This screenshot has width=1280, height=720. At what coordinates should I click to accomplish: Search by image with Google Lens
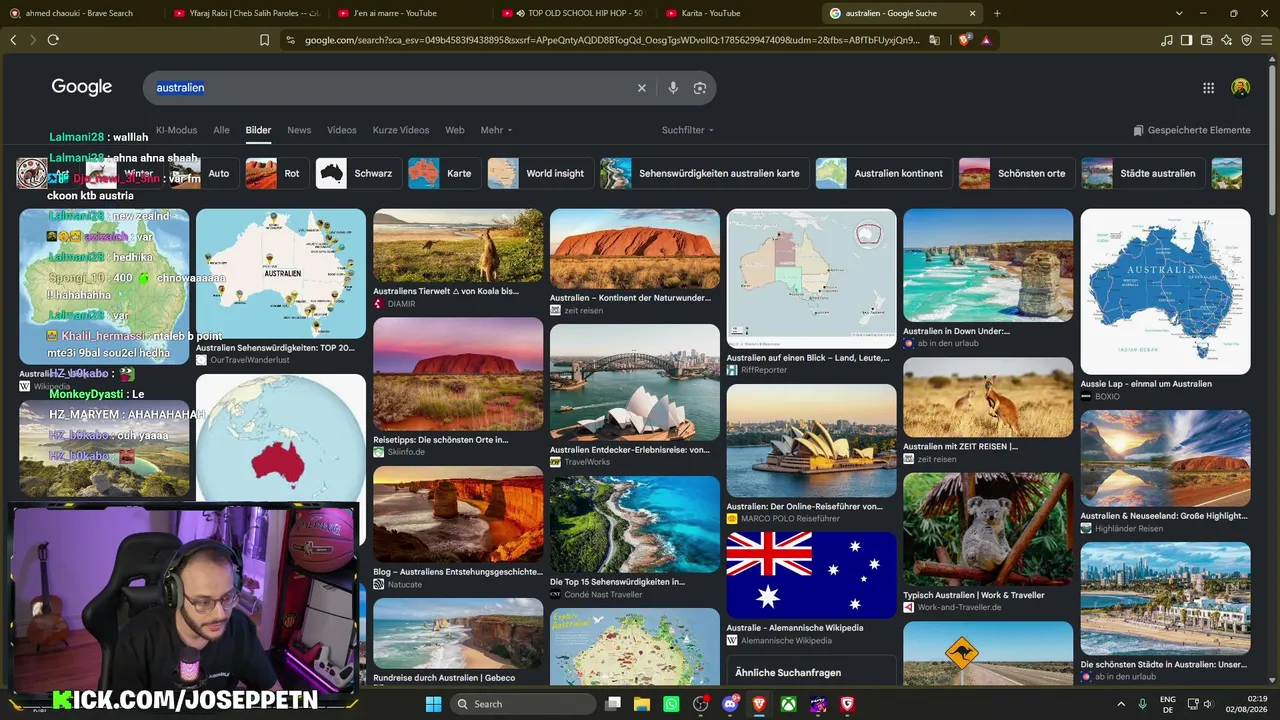click(x=700, y=88)
